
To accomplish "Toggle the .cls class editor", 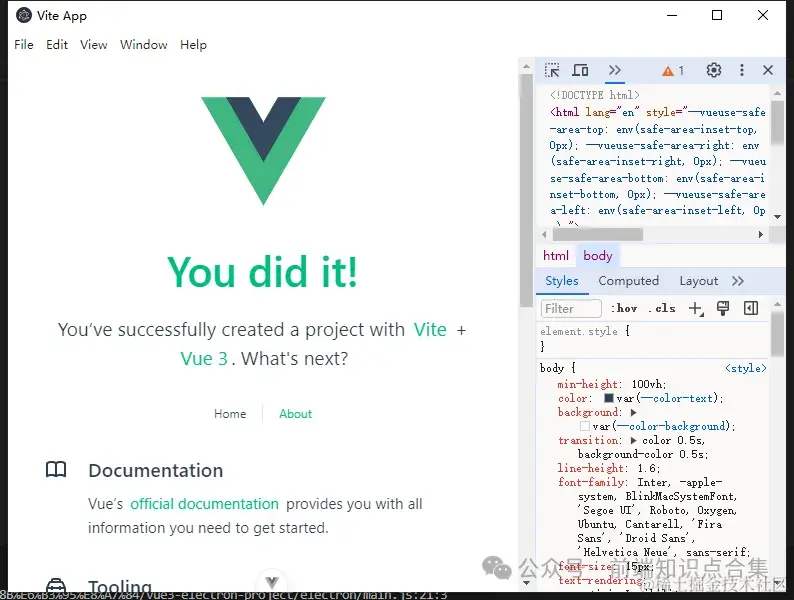I will (x=662, y=308).
